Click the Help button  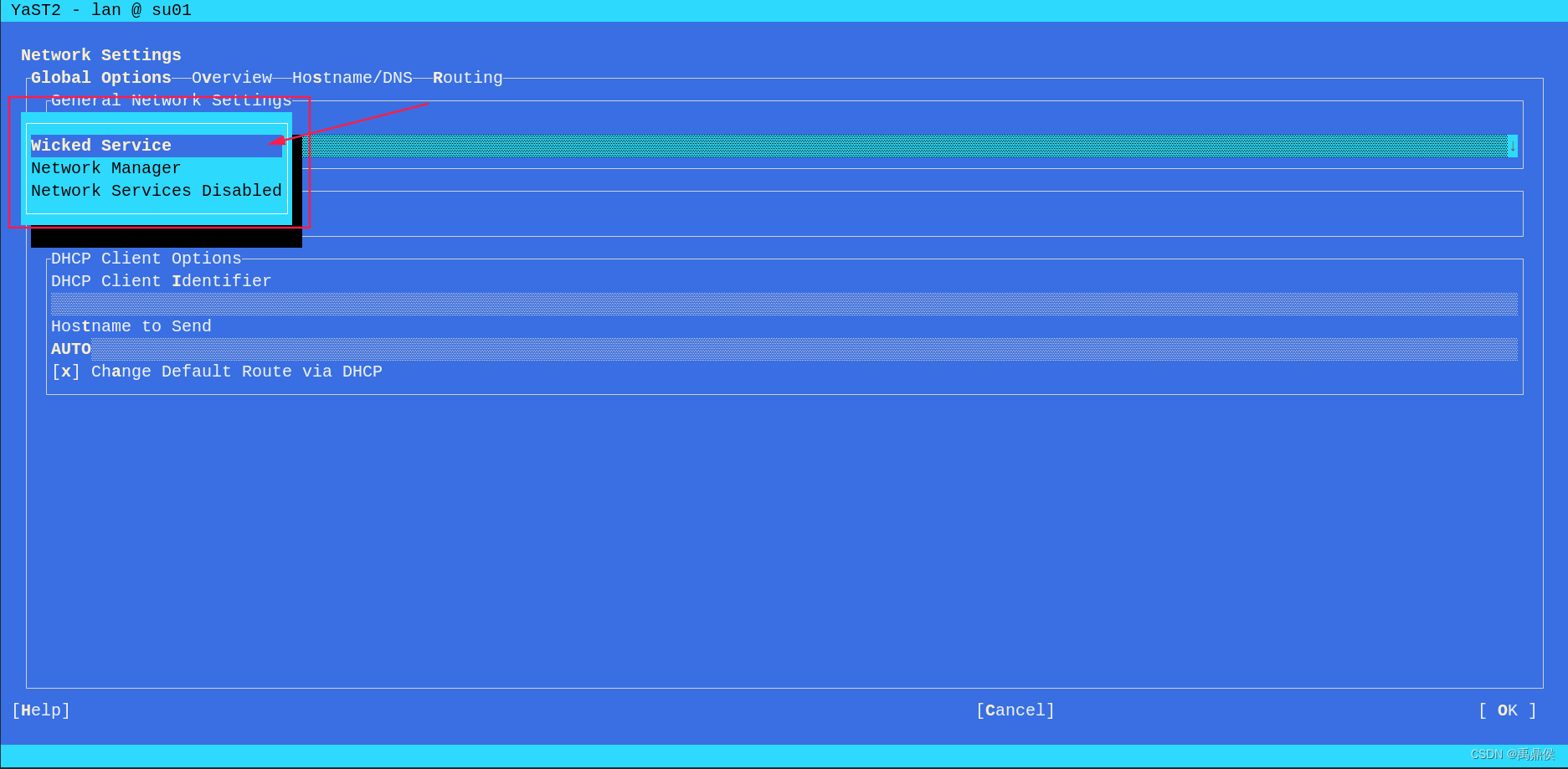[x=41, y=710]
